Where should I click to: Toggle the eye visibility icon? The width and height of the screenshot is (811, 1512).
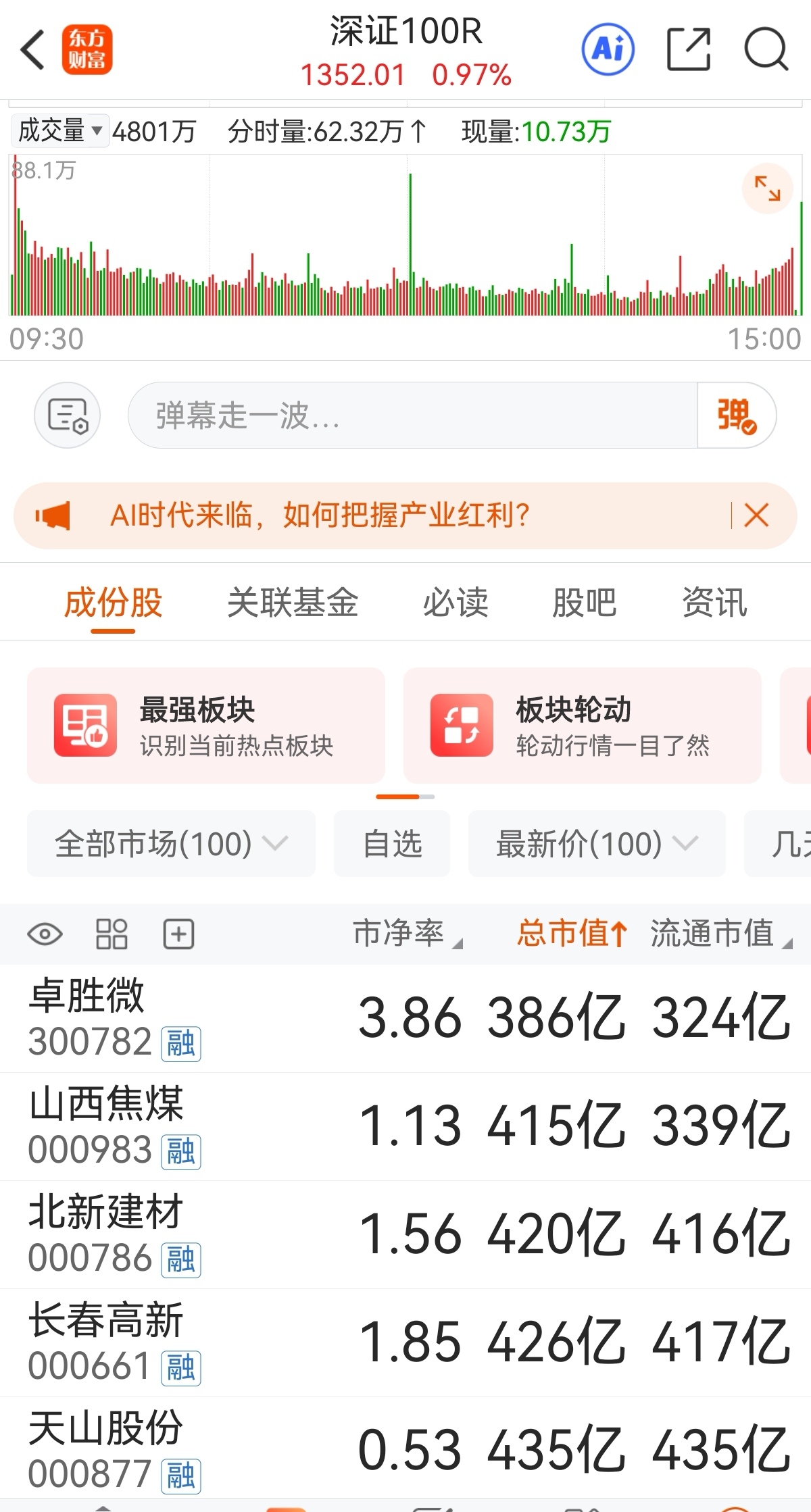click(x=45, y=934)
